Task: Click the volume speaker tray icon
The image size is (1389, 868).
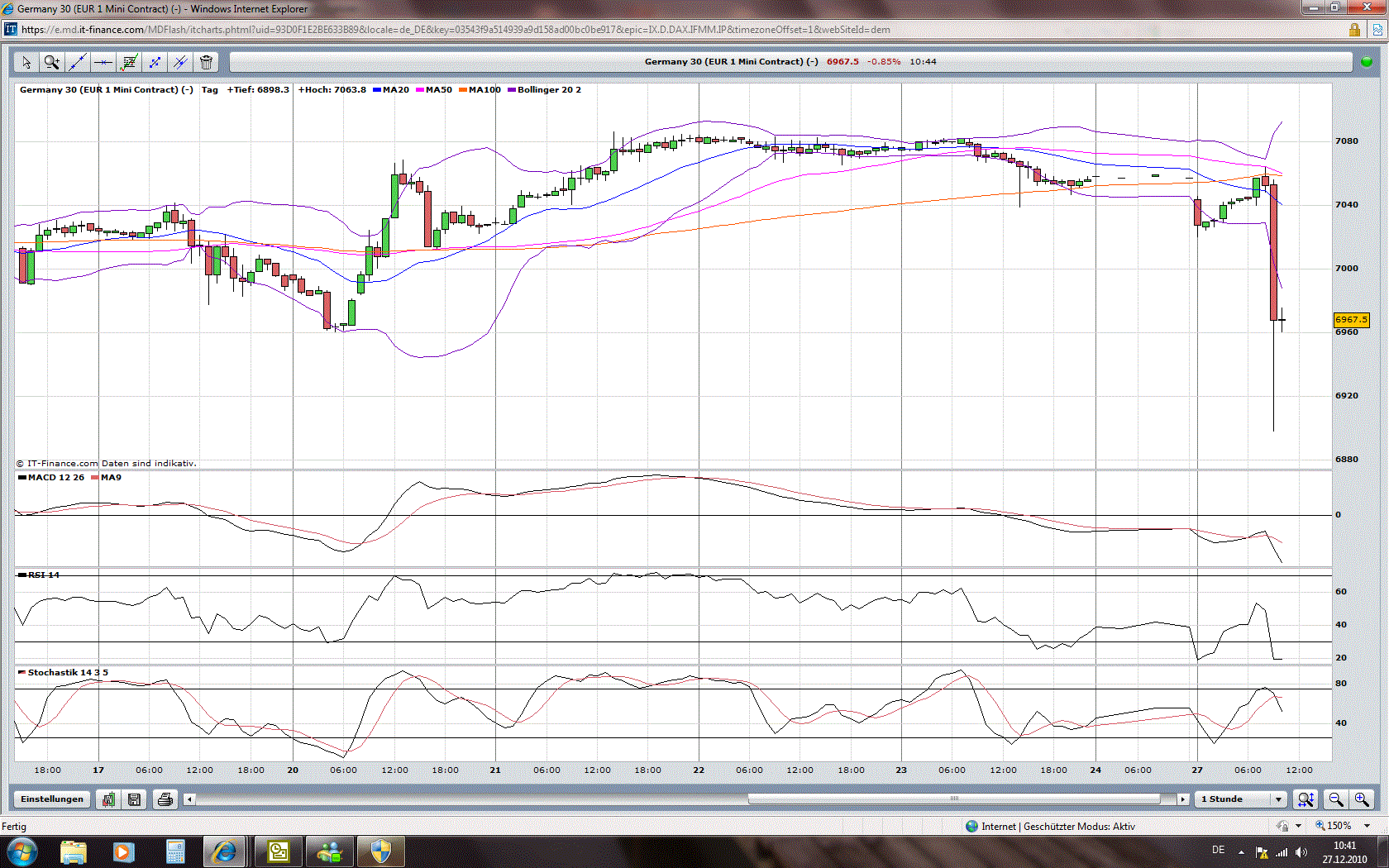Action: tap(1301, 852)
